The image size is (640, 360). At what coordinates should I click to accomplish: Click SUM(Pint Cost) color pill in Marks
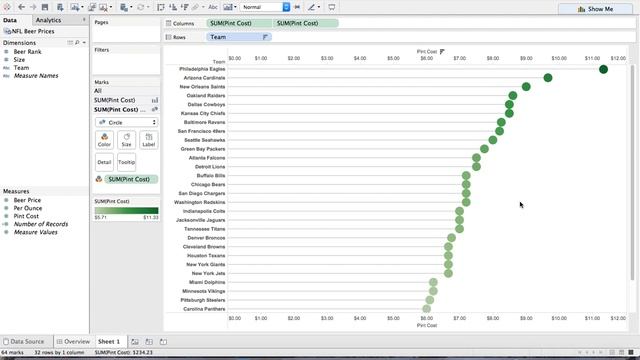pyautogui.click(x=131, y=179)
